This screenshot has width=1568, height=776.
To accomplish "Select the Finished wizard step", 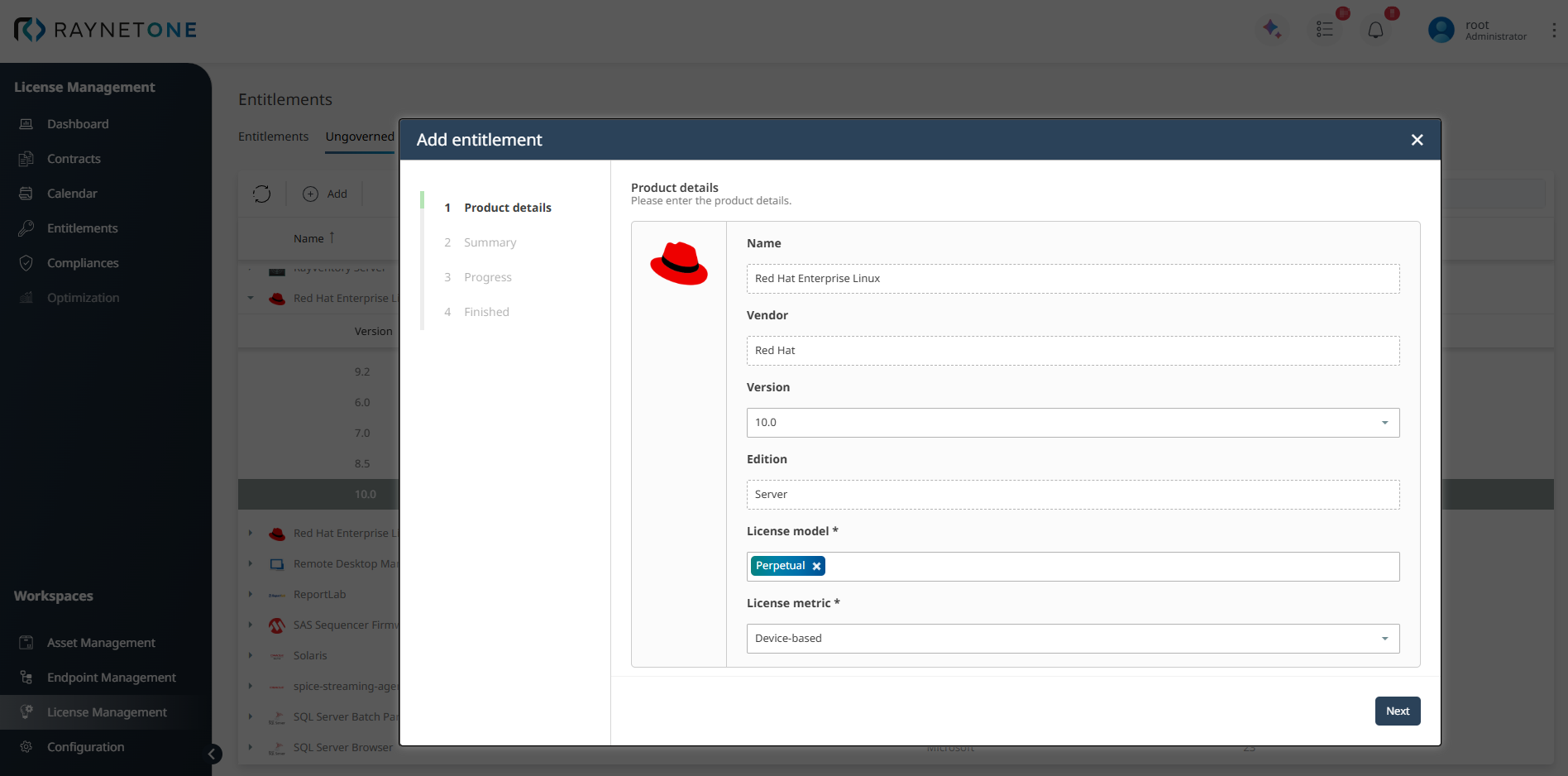I will pyautogui.click(x=486, y=312).
